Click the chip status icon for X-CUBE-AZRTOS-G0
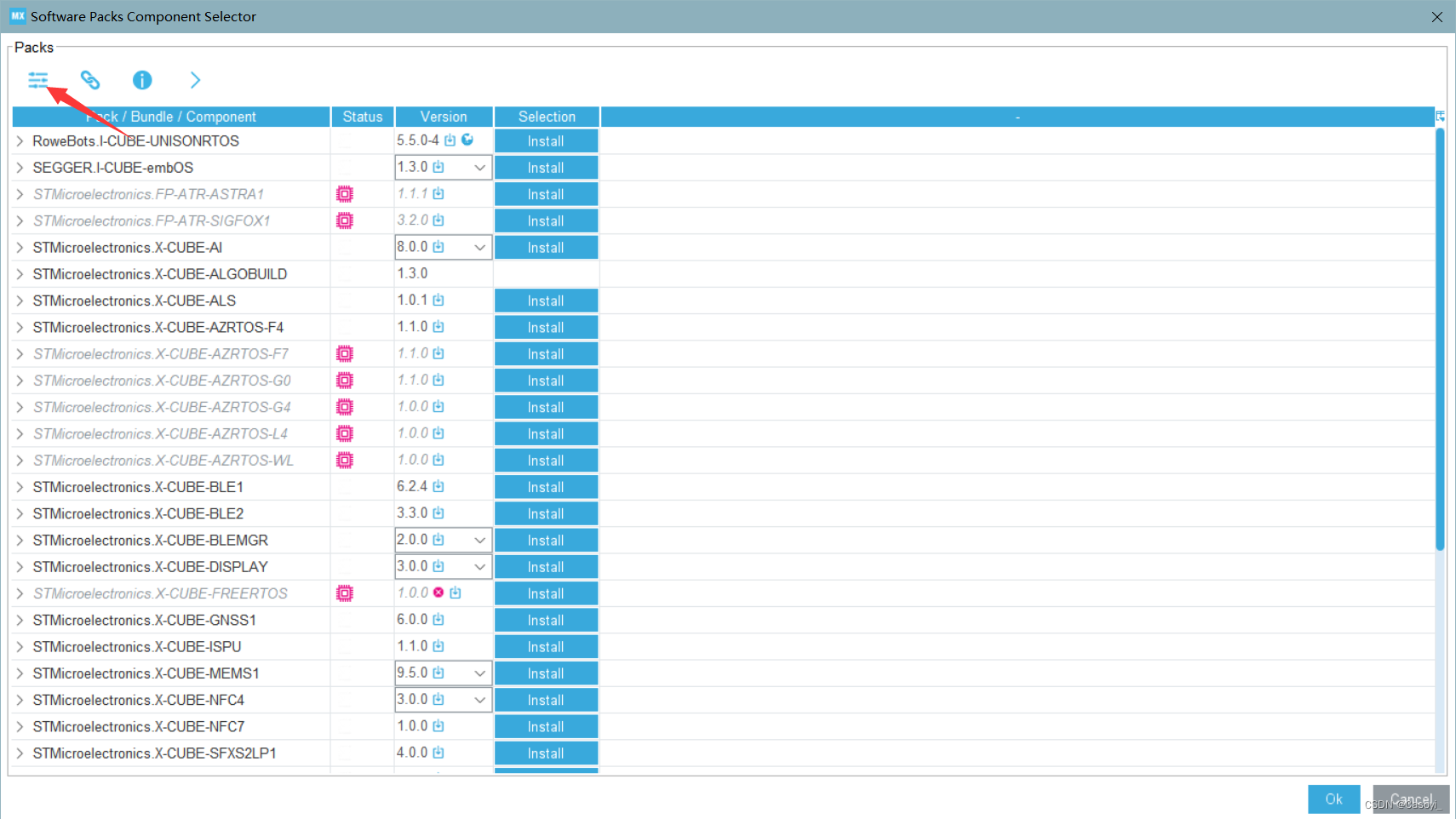 [345, 381]
